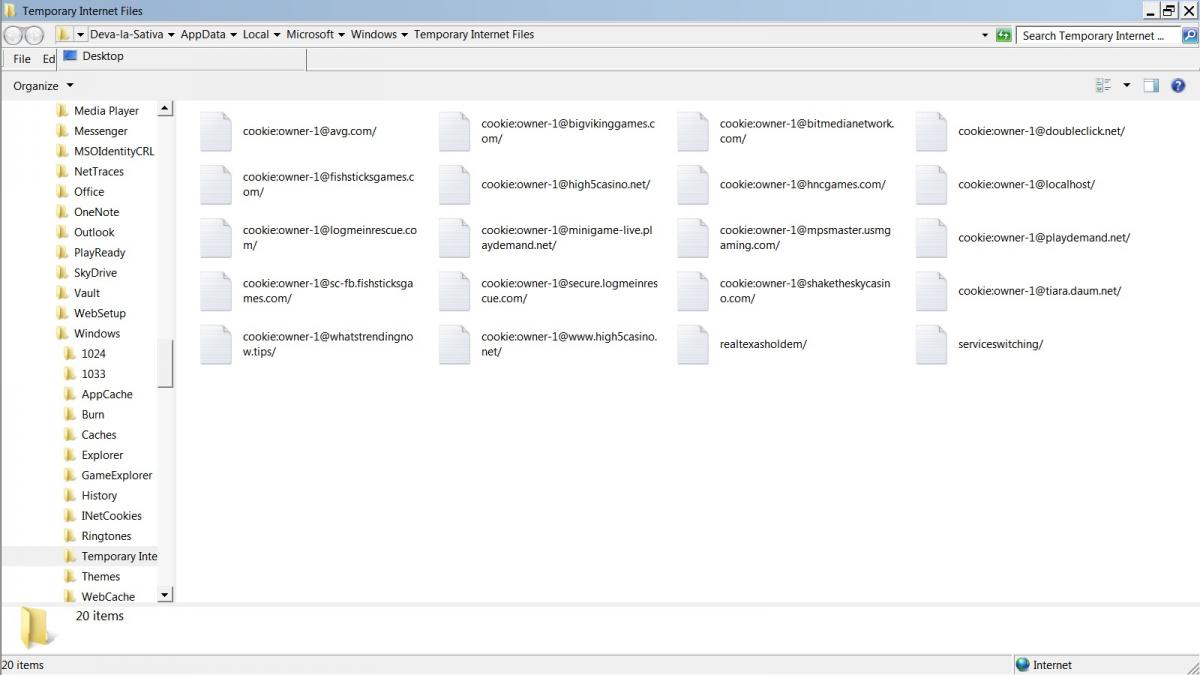Click the green refresh icon in address bar
Screen dimensions: 1200x675
[x=1004, y=35]
